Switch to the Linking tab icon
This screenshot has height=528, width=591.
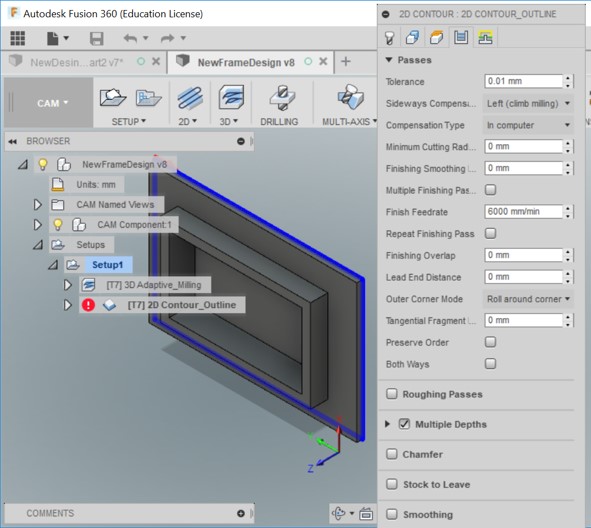(x=485, y=37)
